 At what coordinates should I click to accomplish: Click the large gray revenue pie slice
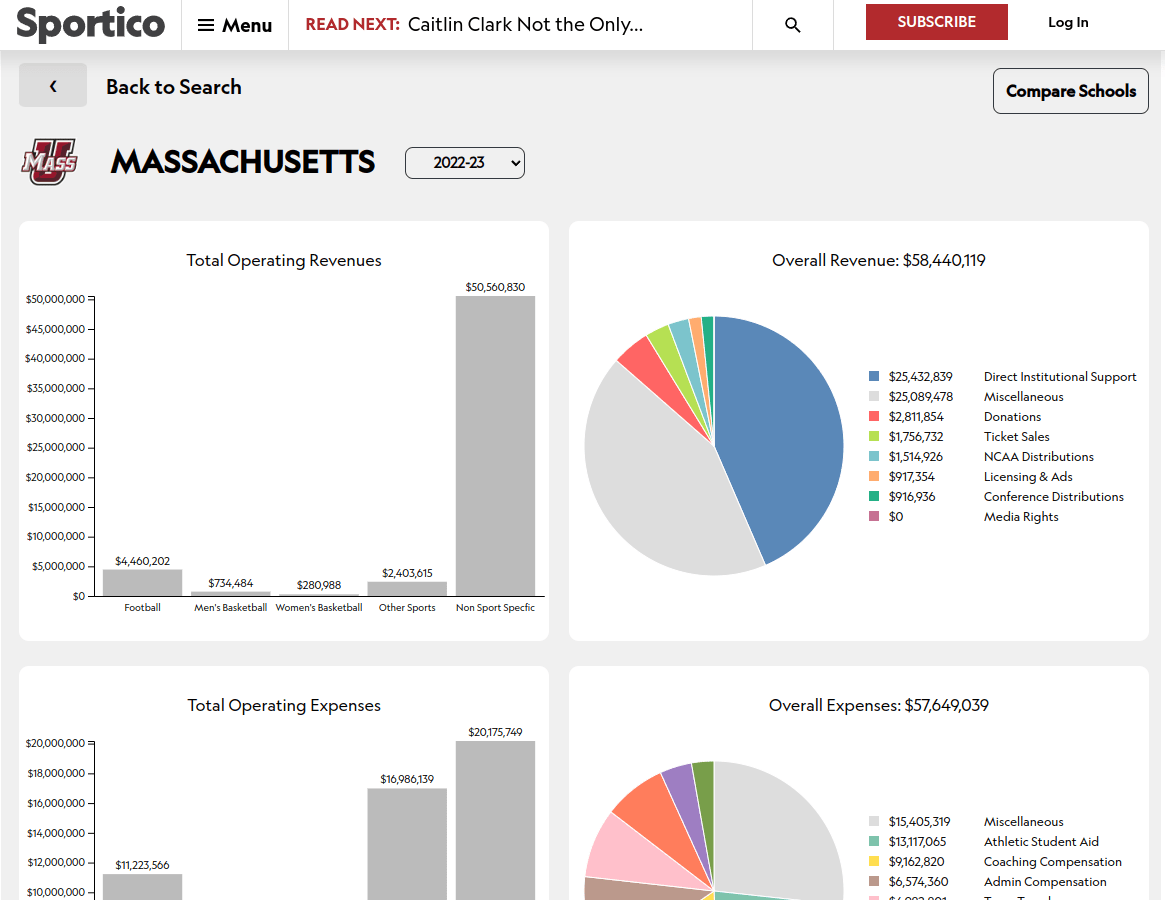coord(654,491)
